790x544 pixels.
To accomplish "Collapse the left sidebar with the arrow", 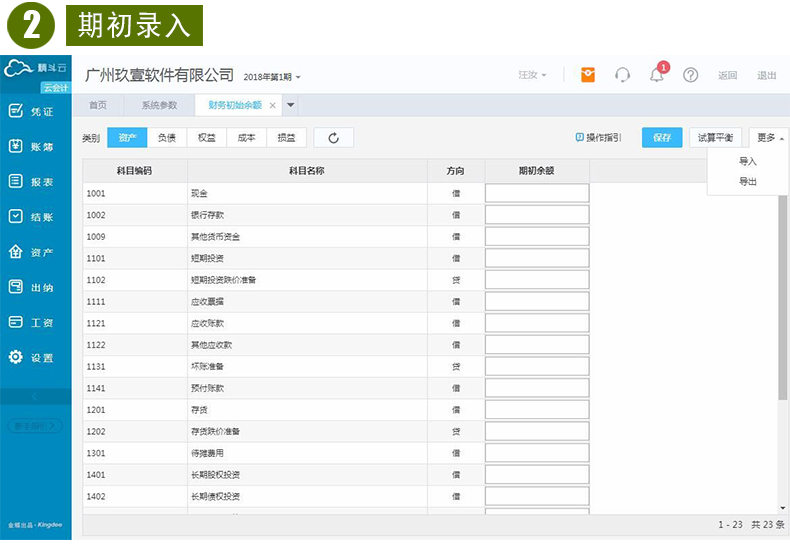I will [35, 396].
